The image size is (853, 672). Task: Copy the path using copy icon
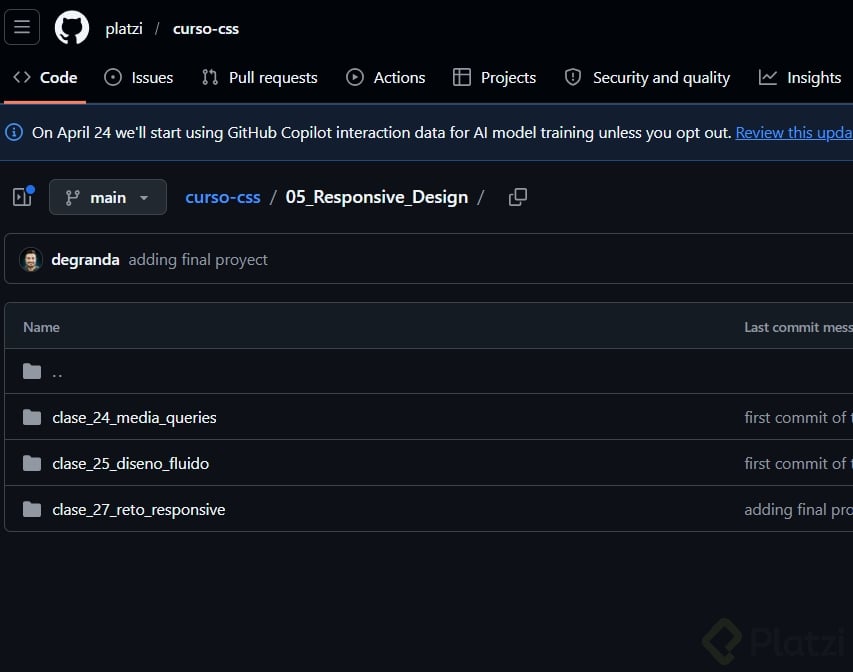[x=517, y=197]
